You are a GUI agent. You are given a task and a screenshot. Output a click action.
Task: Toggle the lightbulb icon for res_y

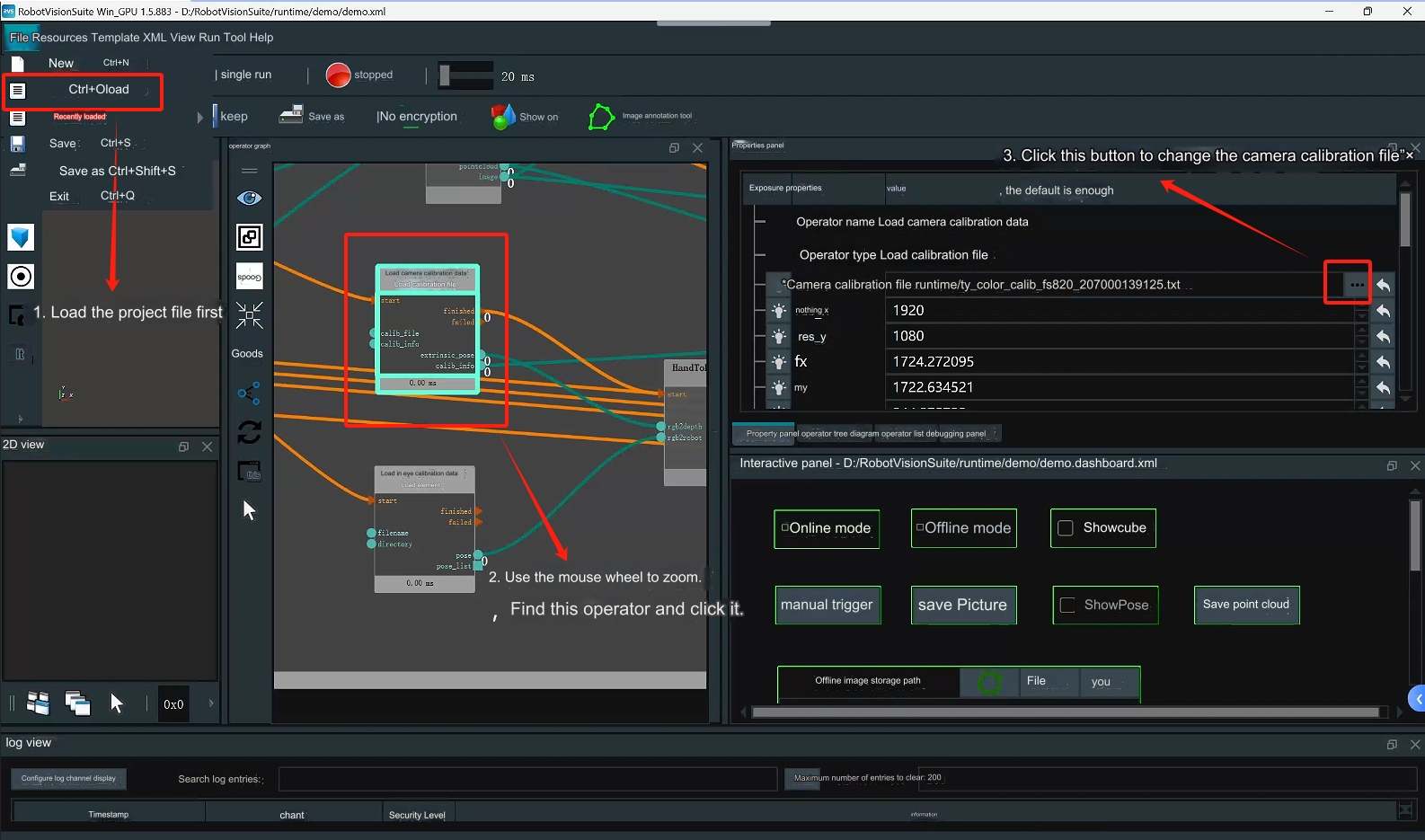click(779, 337)
